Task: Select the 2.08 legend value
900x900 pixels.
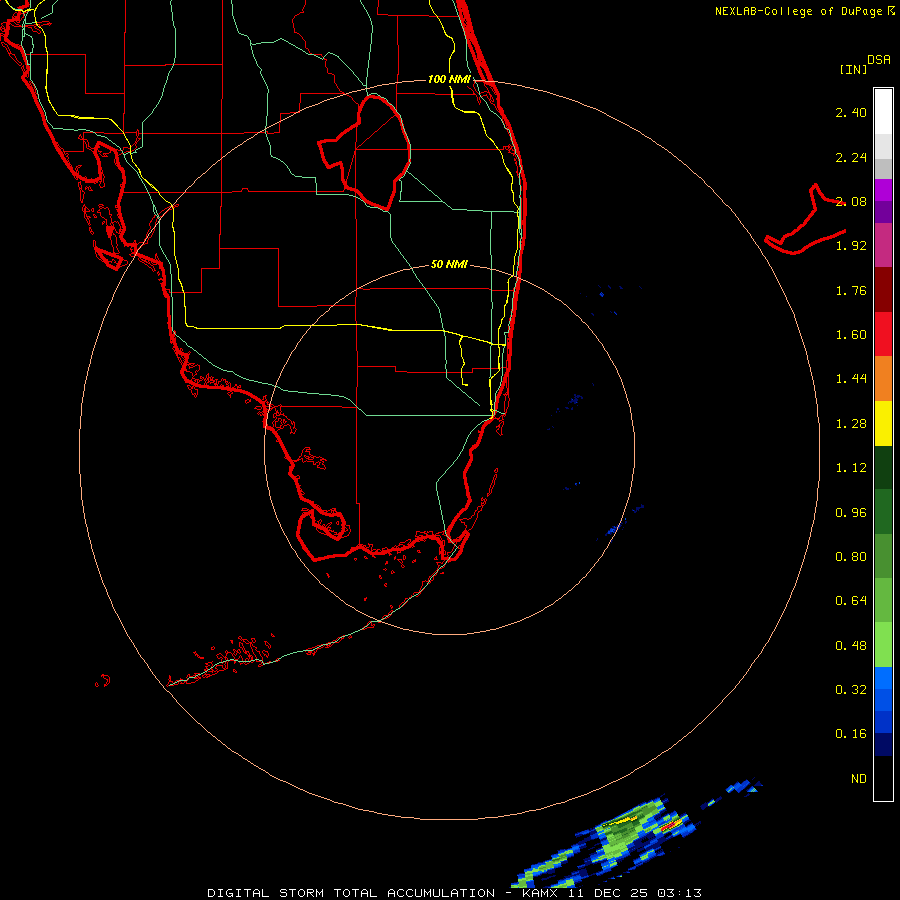Action: (851, 201)
